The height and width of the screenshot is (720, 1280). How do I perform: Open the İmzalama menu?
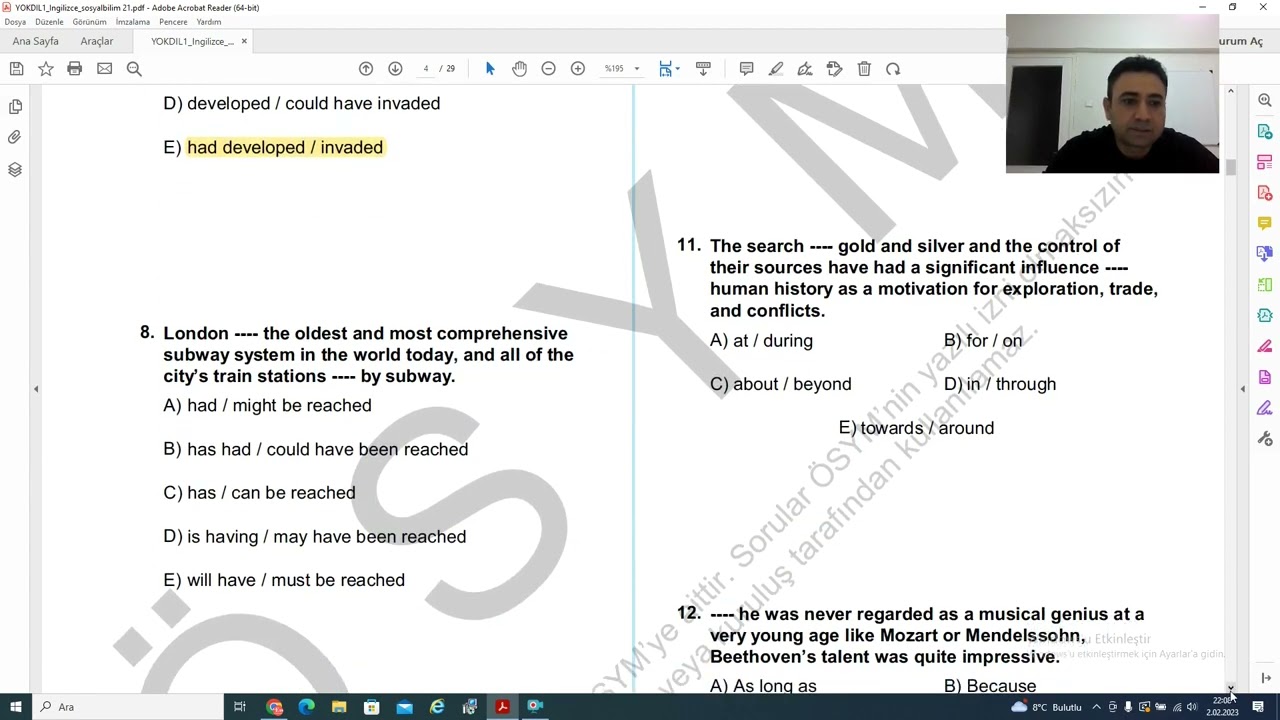132,22
